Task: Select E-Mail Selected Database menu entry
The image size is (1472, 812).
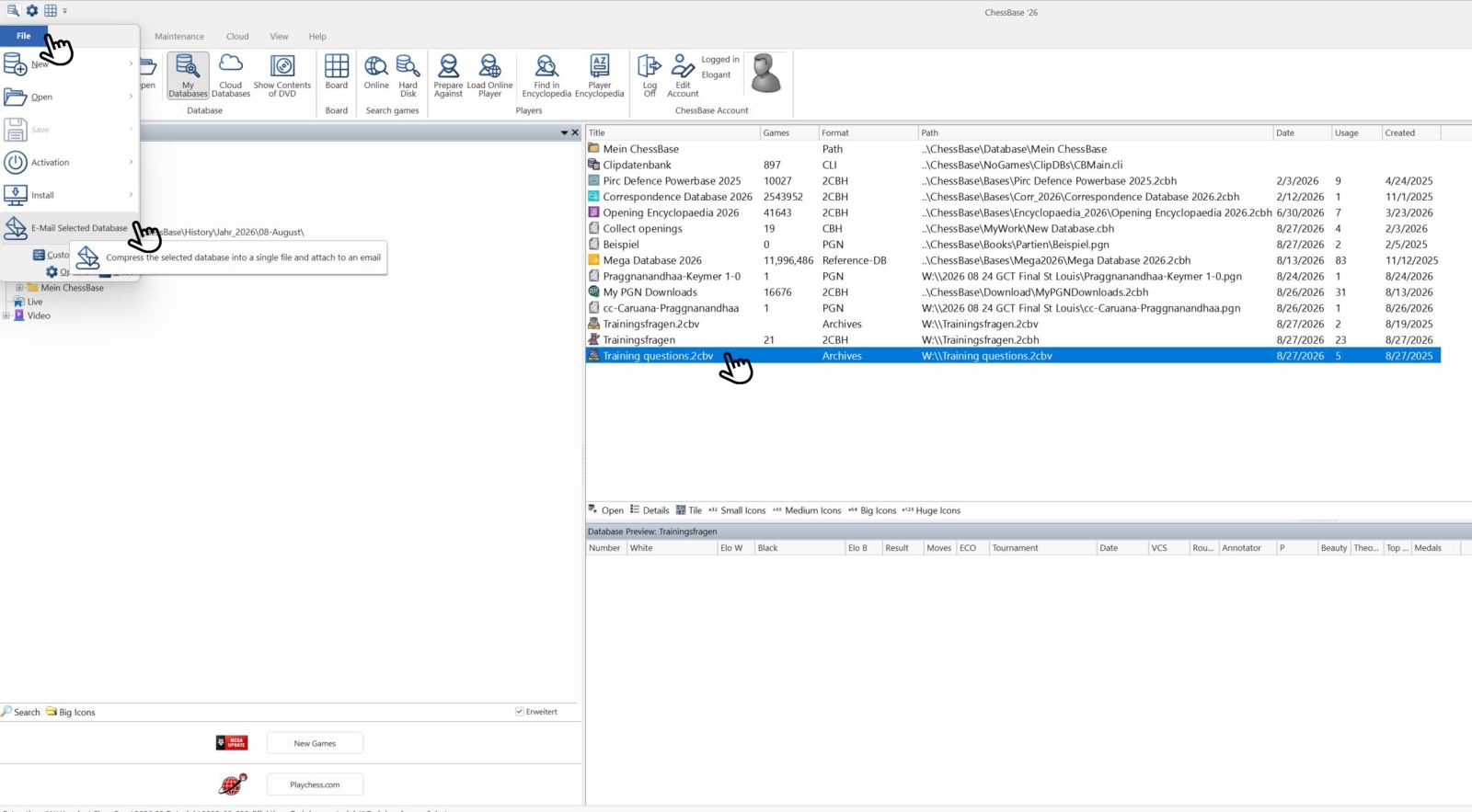Action: pos(69,228)
